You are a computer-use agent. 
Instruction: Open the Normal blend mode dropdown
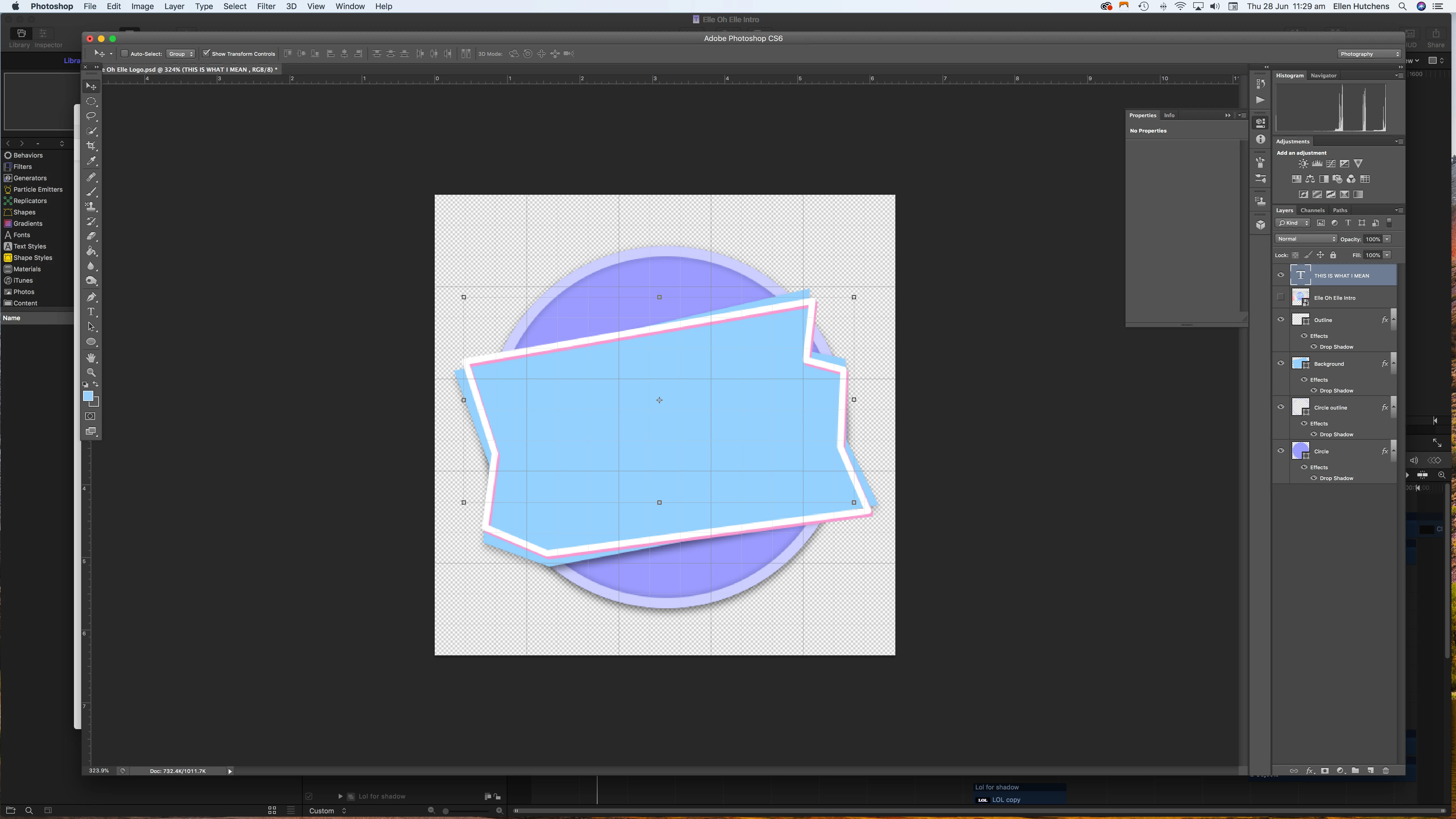(1306, 239)
